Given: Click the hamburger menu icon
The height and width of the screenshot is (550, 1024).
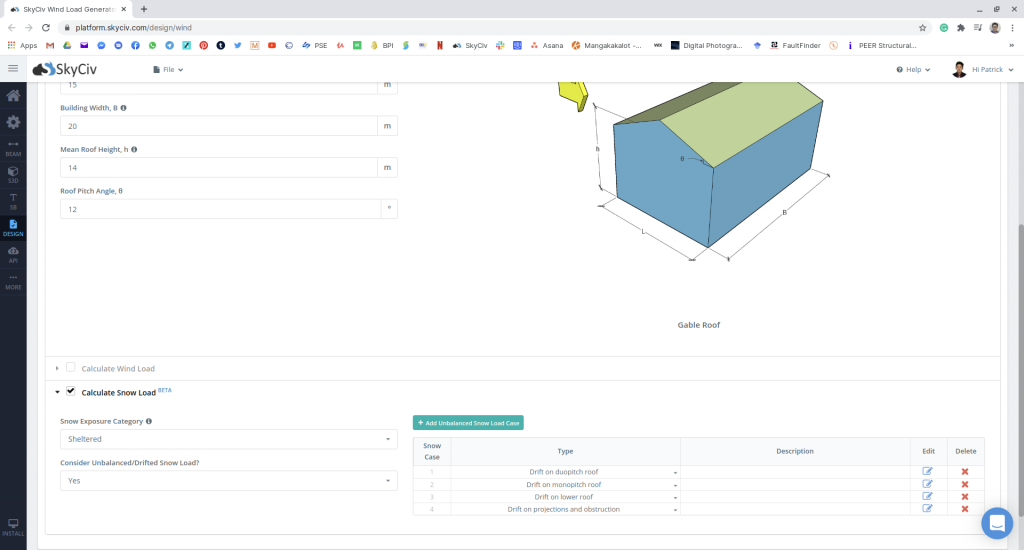Looking at the screenshot, I should [x=13, y=69].
